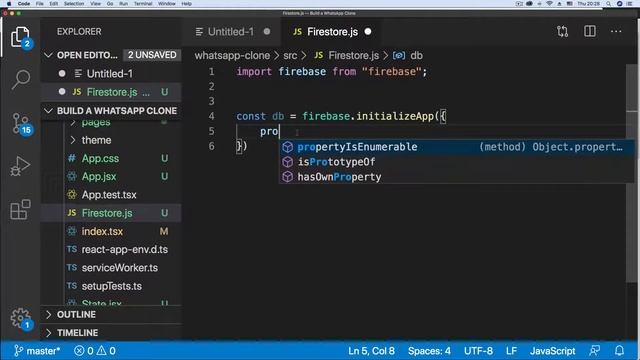Open index.tsx in the file tree
640x360 pixels.
(x=111, y=231)
